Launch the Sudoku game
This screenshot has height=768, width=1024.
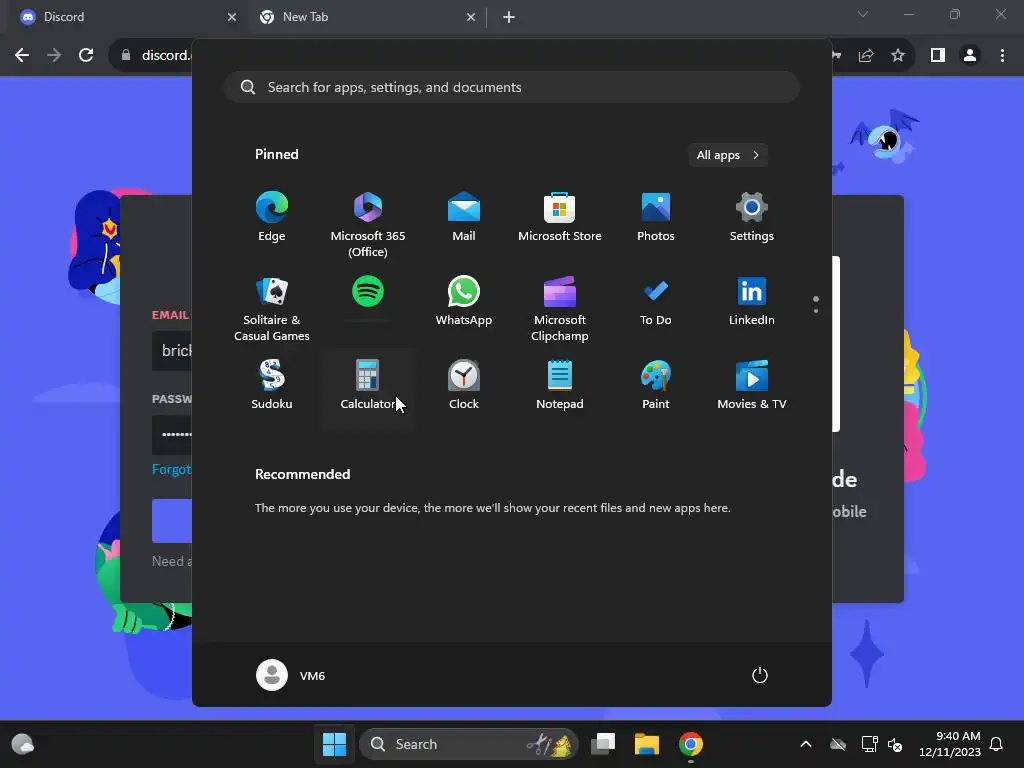272,385
